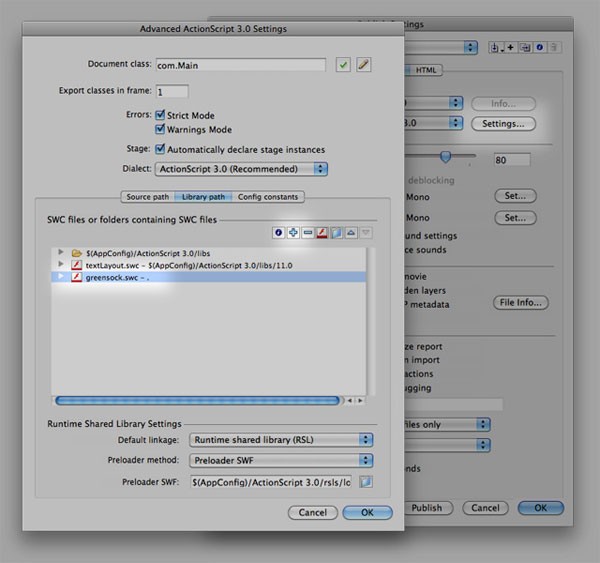Click the Info... button in Publish Settings
Screen dimensions: 600x563
pyautogui.click(x=503, y=103)
